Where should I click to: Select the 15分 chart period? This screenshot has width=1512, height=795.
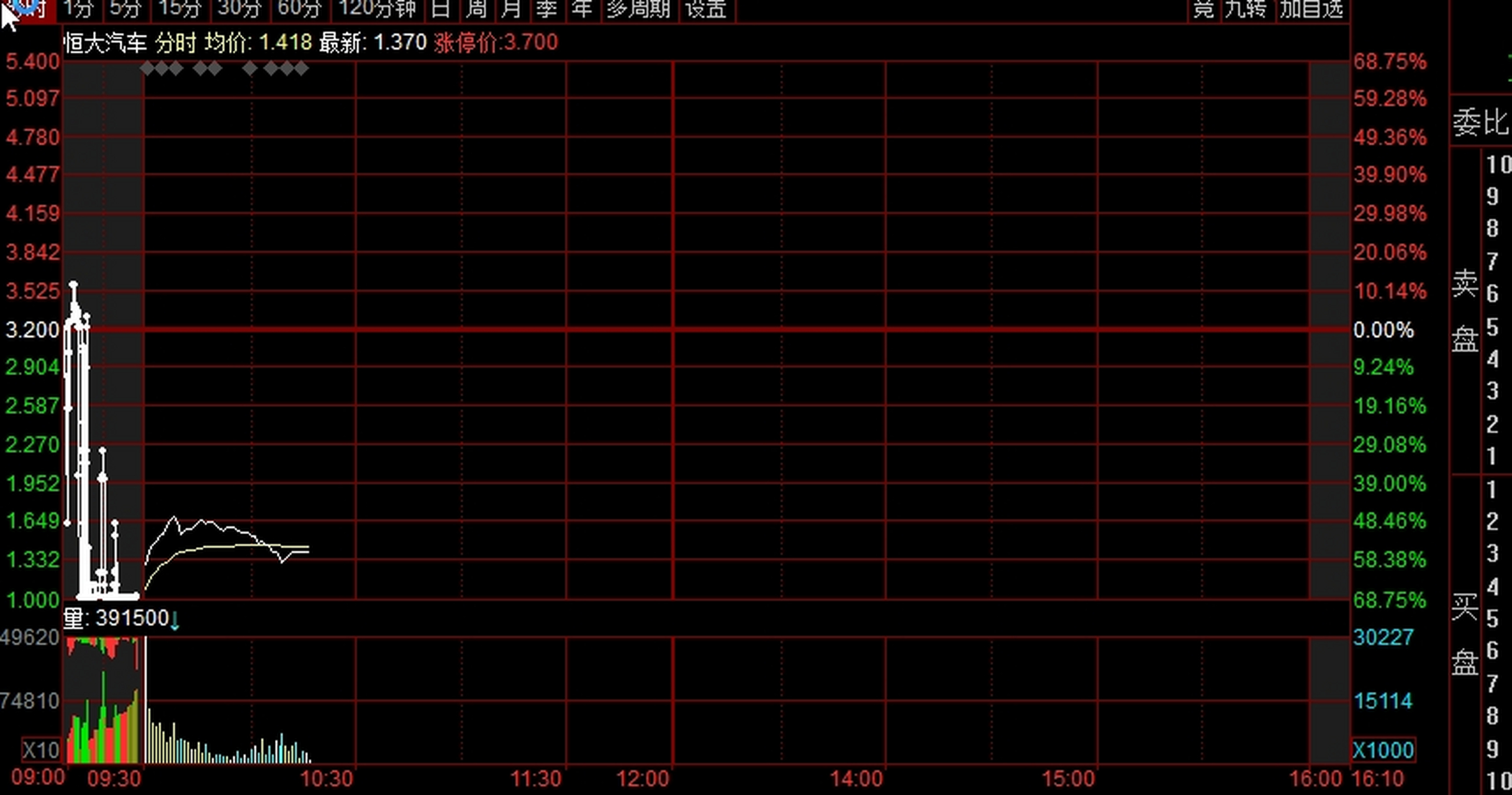(180, 9)
